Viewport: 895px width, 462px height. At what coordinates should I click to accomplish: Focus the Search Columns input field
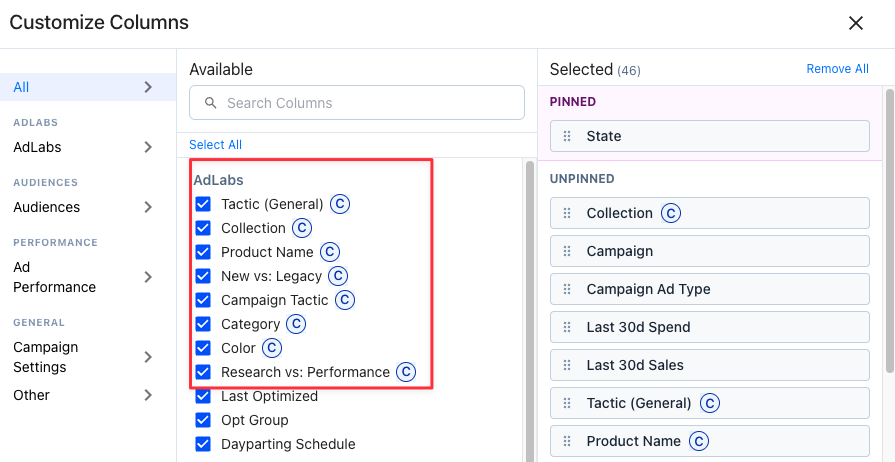coord(357,103)
